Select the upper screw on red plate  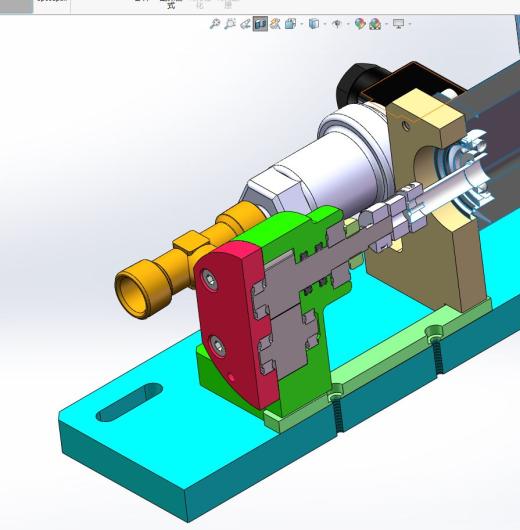pos(209,280)
